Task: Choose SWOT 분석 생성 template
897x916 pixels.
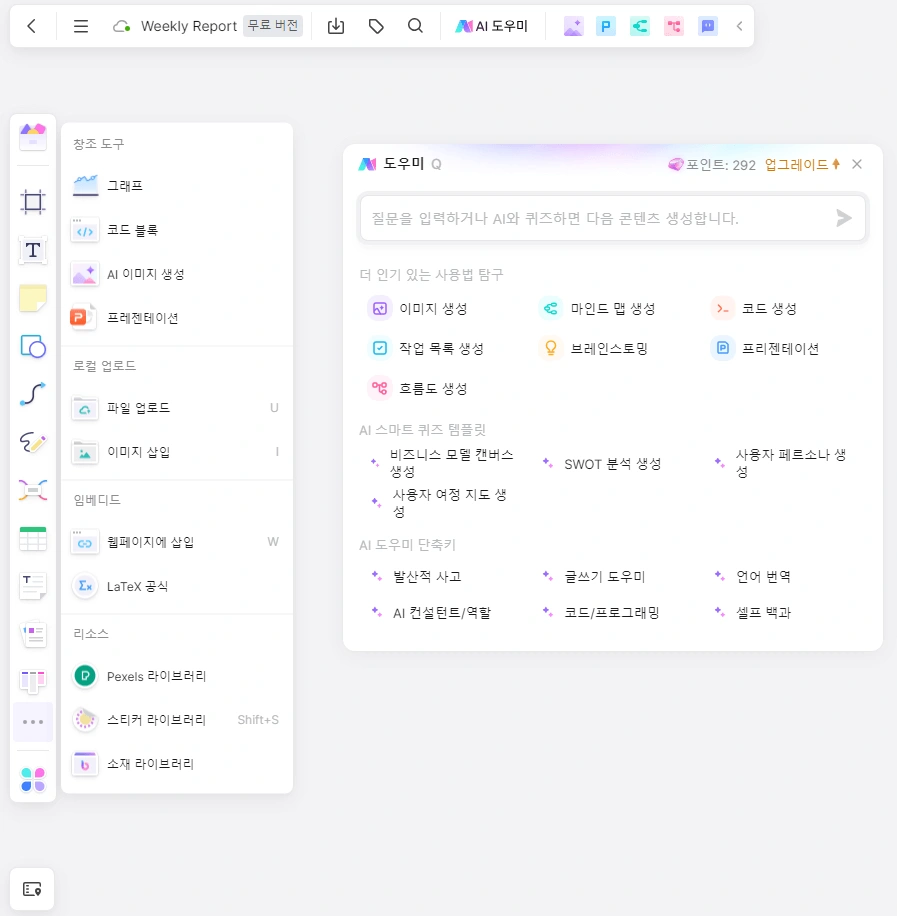Action: (601, 464)
